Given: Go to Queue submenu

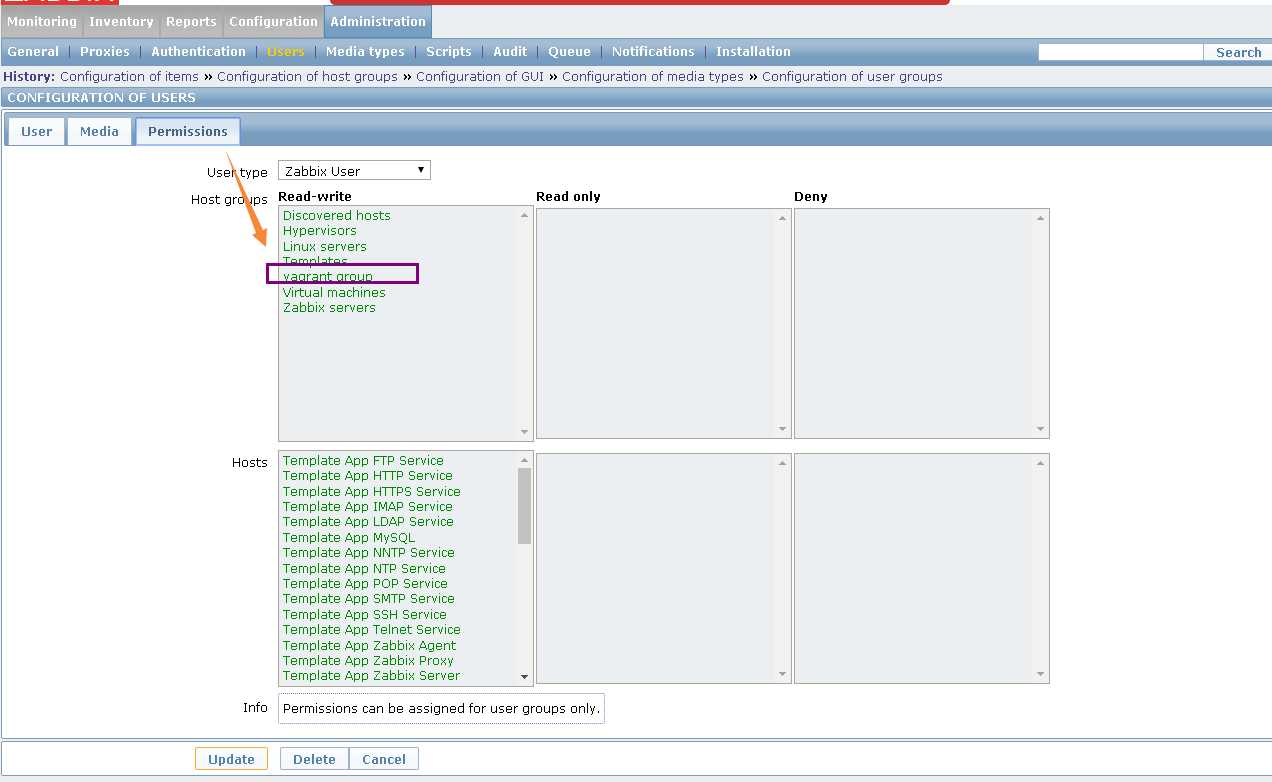Looking at the screenshot, I should [569, 52].
